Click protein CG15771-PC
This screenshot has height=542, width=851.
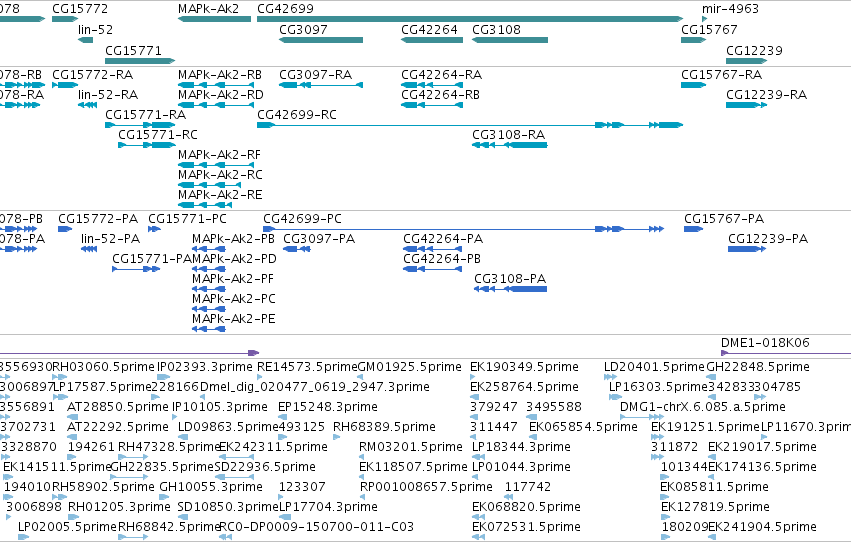pos(154,229)
